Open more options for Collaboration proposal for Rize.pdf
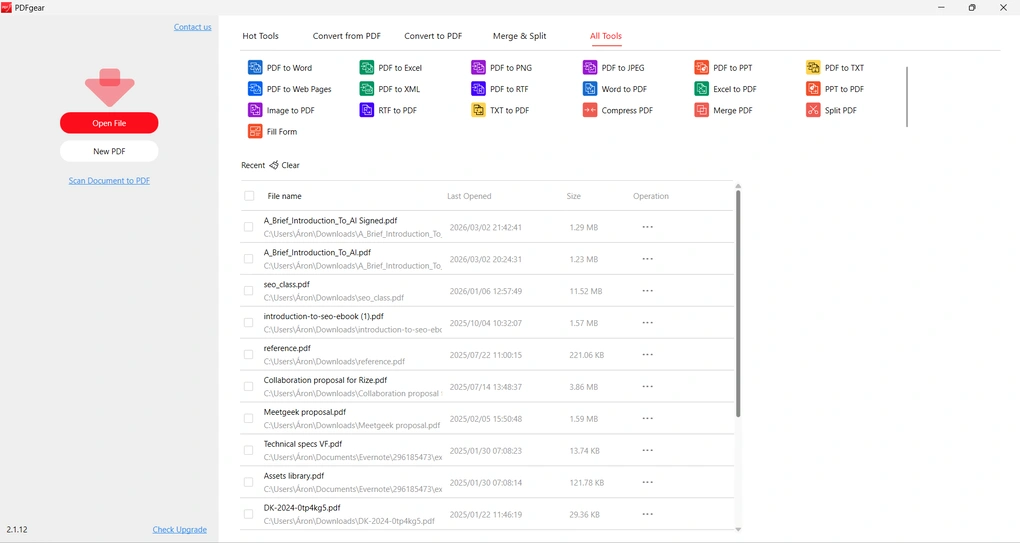Viewport: 1020px width, 543px height. pyautogui.click(x=647, y=386)
